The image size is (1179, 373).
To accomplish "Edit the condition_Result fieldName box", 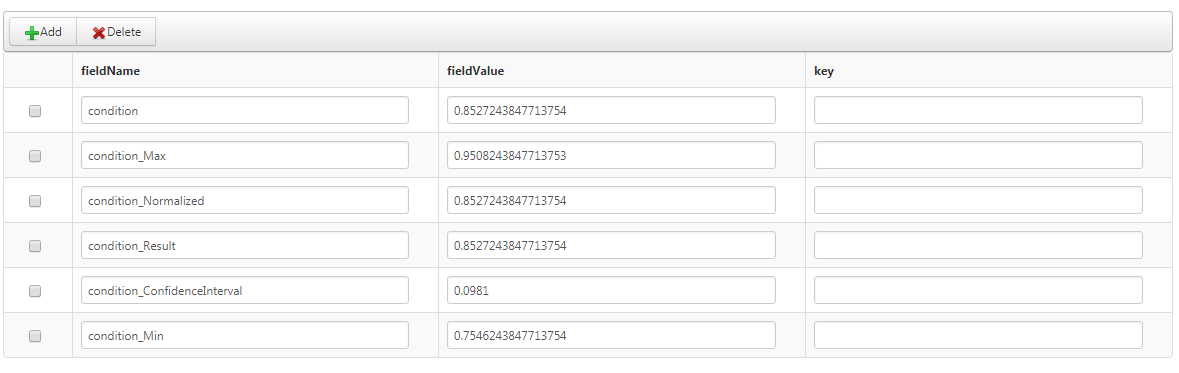I will tap(245, 246).
